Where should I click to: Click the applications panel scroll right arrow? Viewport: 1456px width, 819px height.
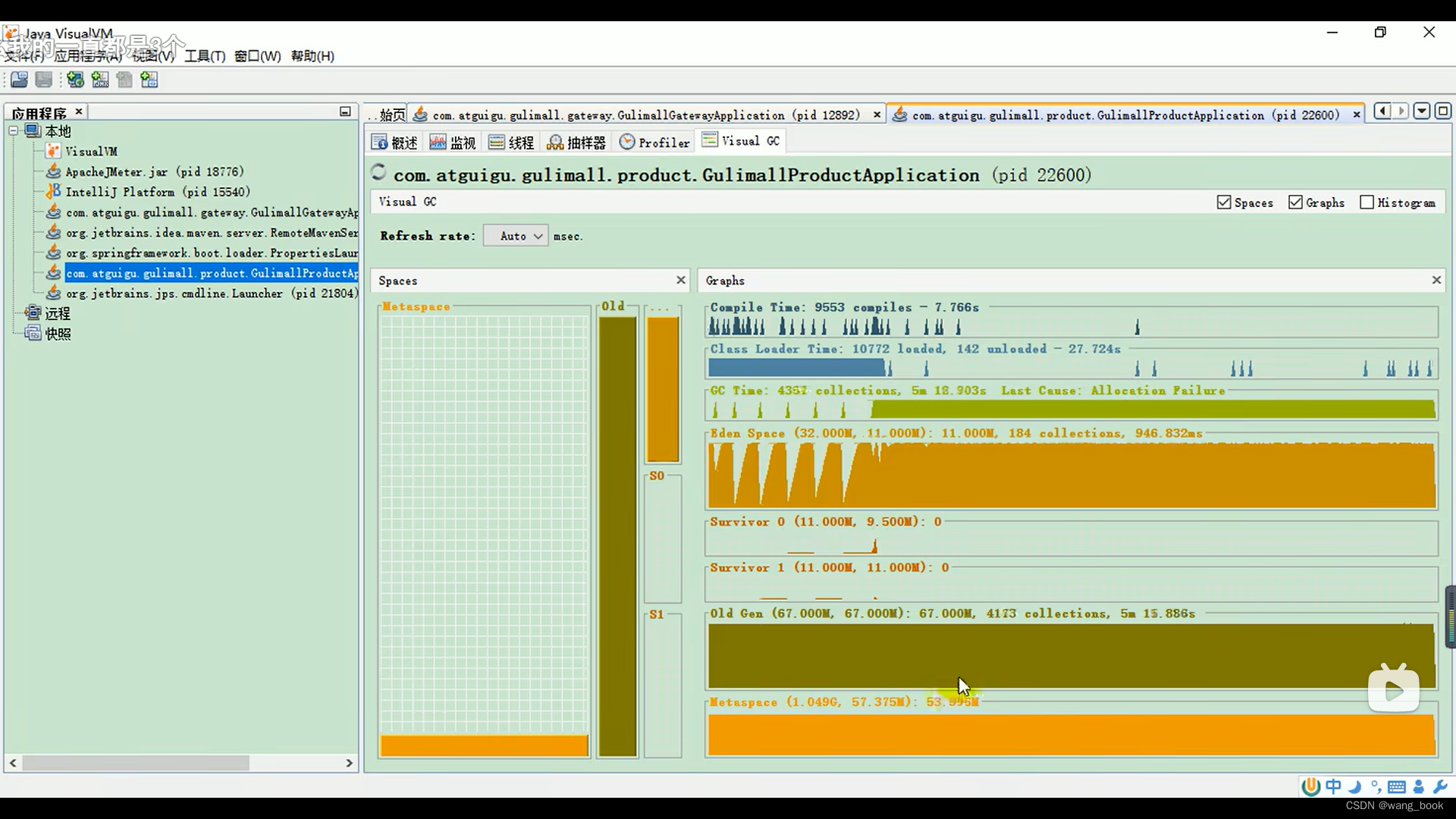click(349, 763)
